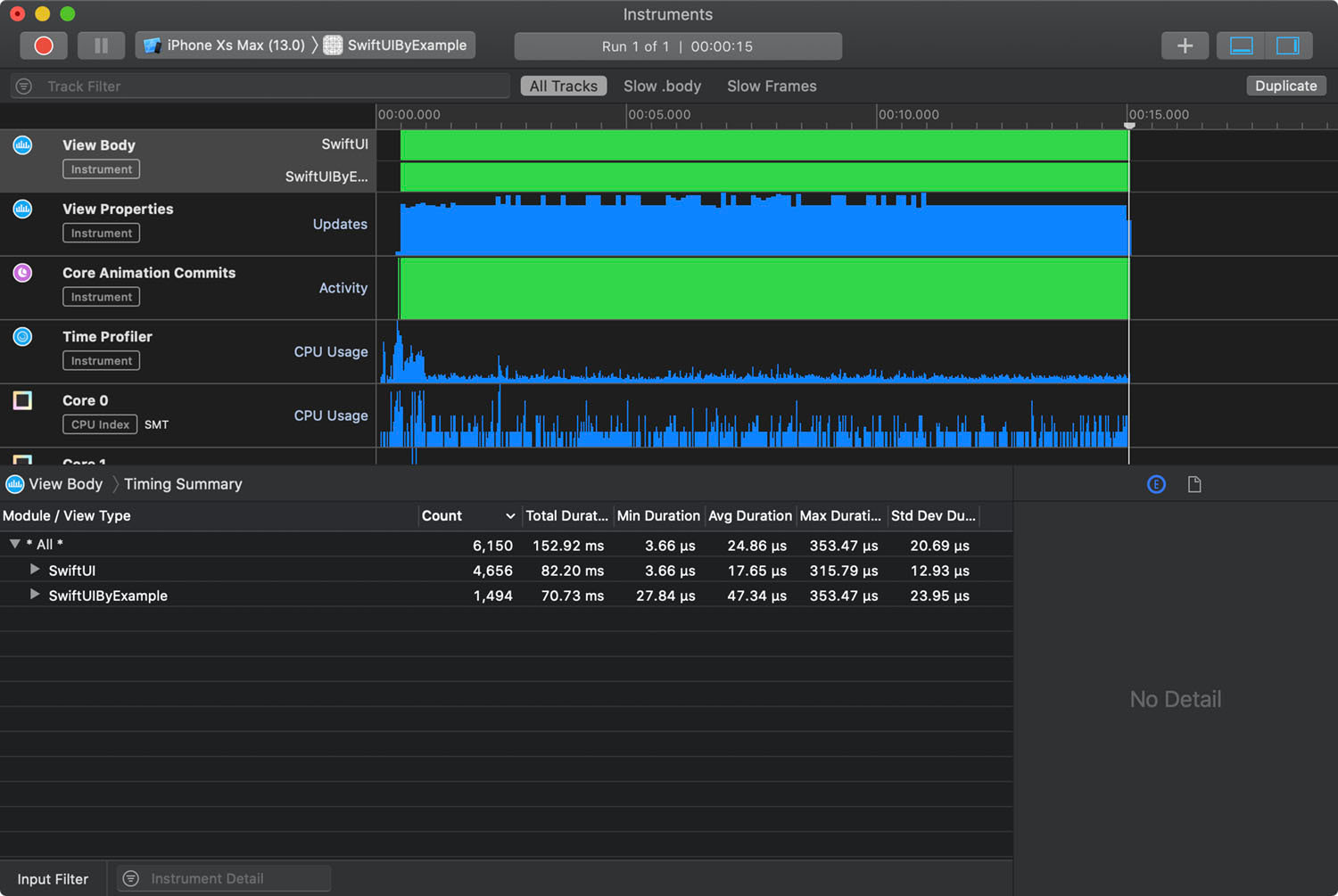This screenshot has height=896, width=1338.
Task: Select the SwiftUIByE... lane label
Action: coord(326,177)
